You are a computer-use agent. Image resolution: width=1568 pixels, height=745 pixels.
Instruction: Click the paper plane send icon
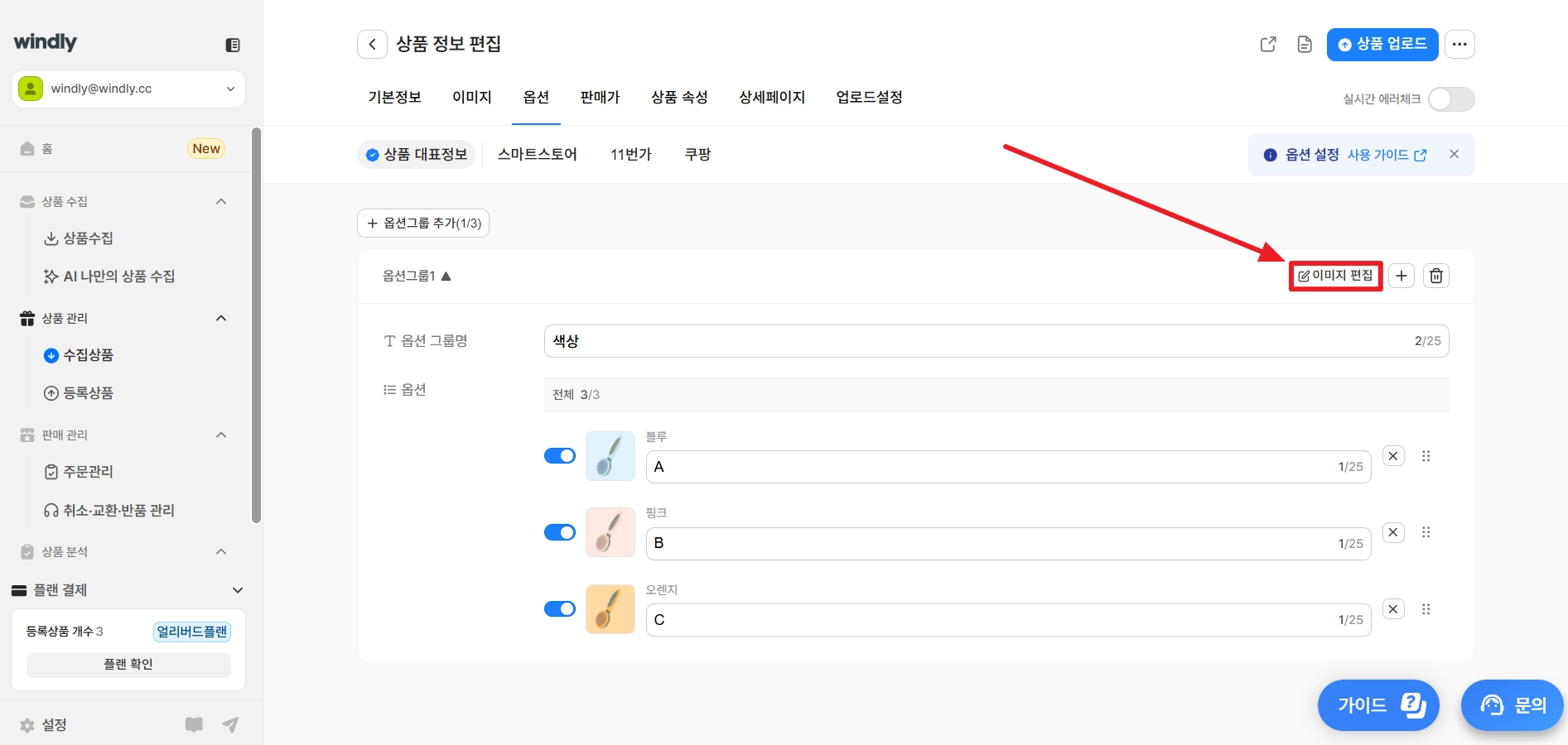pyautogui.click(x=230, y=725)
